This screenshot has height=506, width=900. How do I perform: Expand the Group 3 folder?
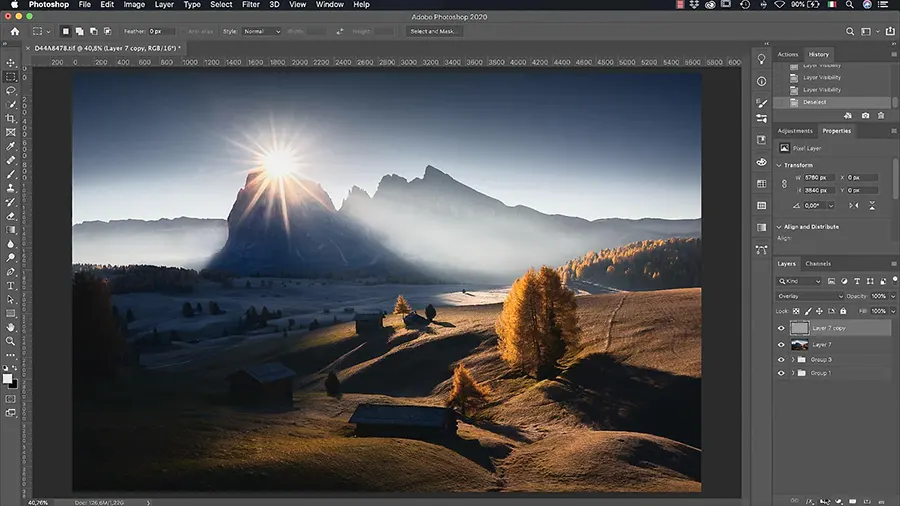pos(793,359)
